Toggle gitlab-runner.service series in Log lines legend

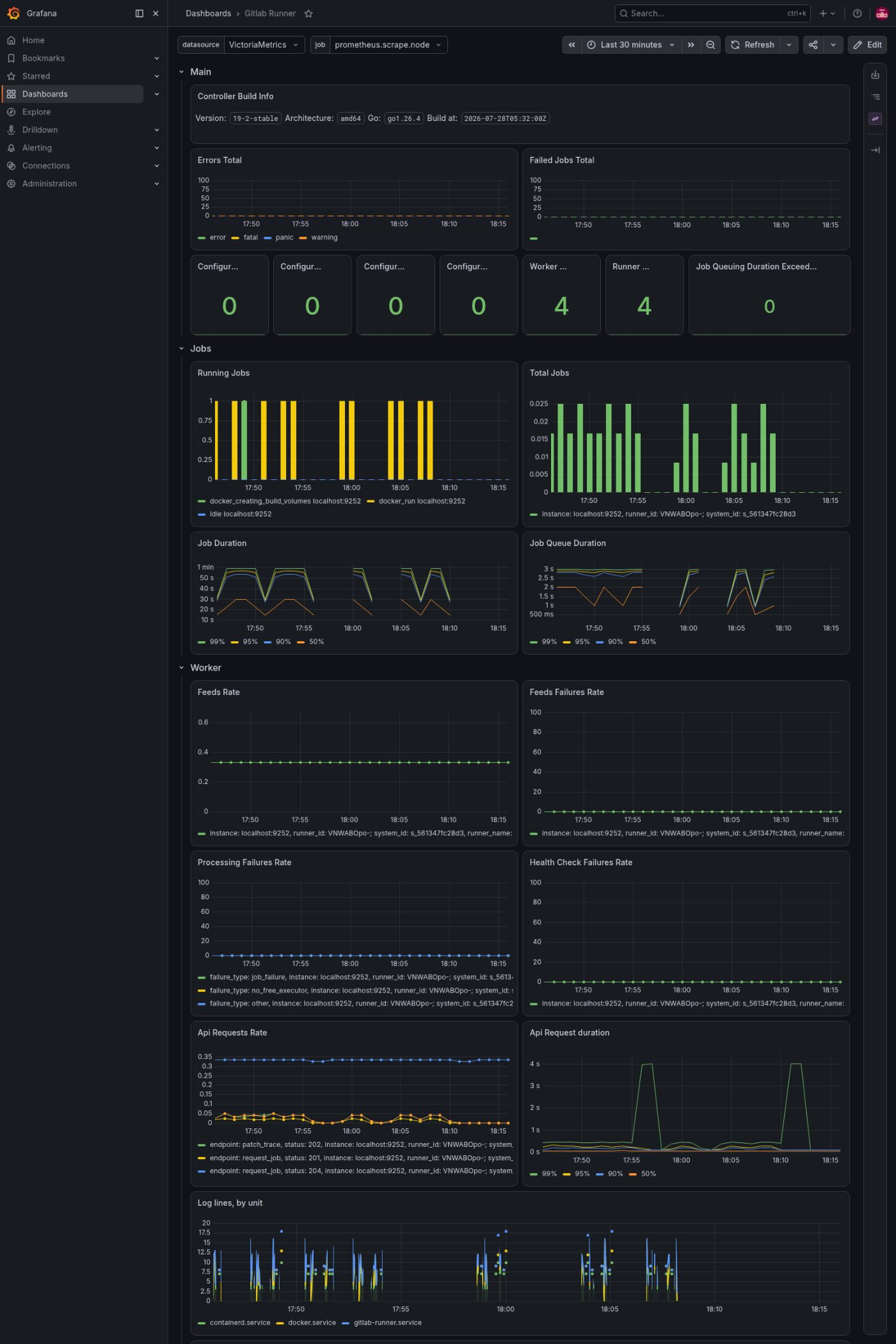[387, 1323]
